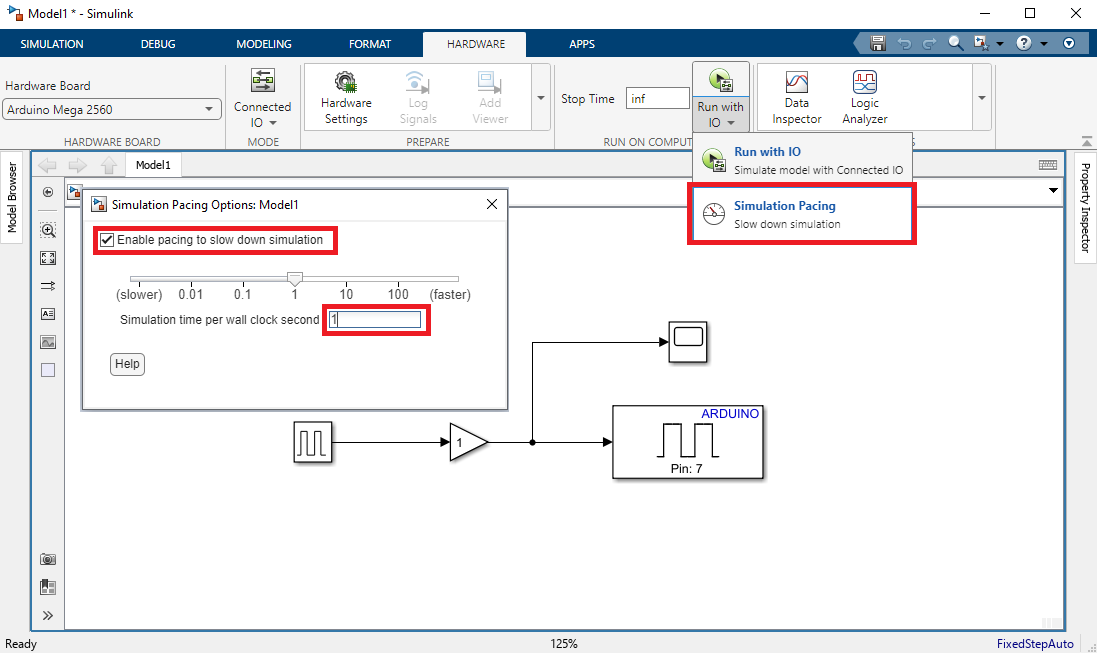Click the Scope block in the model

[688, 338]
